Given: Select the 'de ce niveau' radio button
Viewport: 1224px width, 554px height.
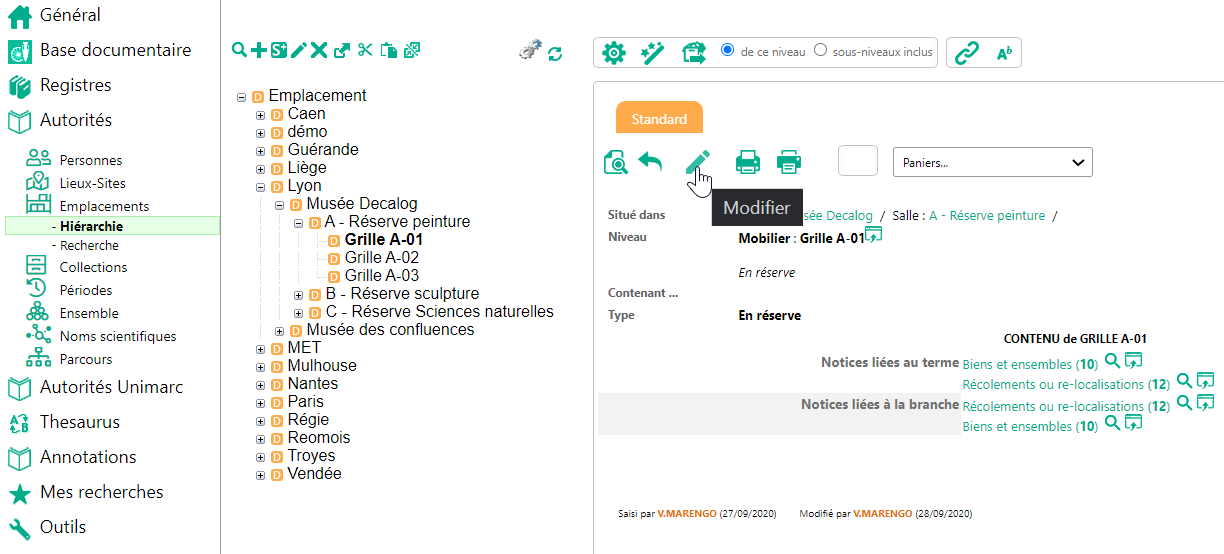Looking at the screenshot, I should coord(727,50).
